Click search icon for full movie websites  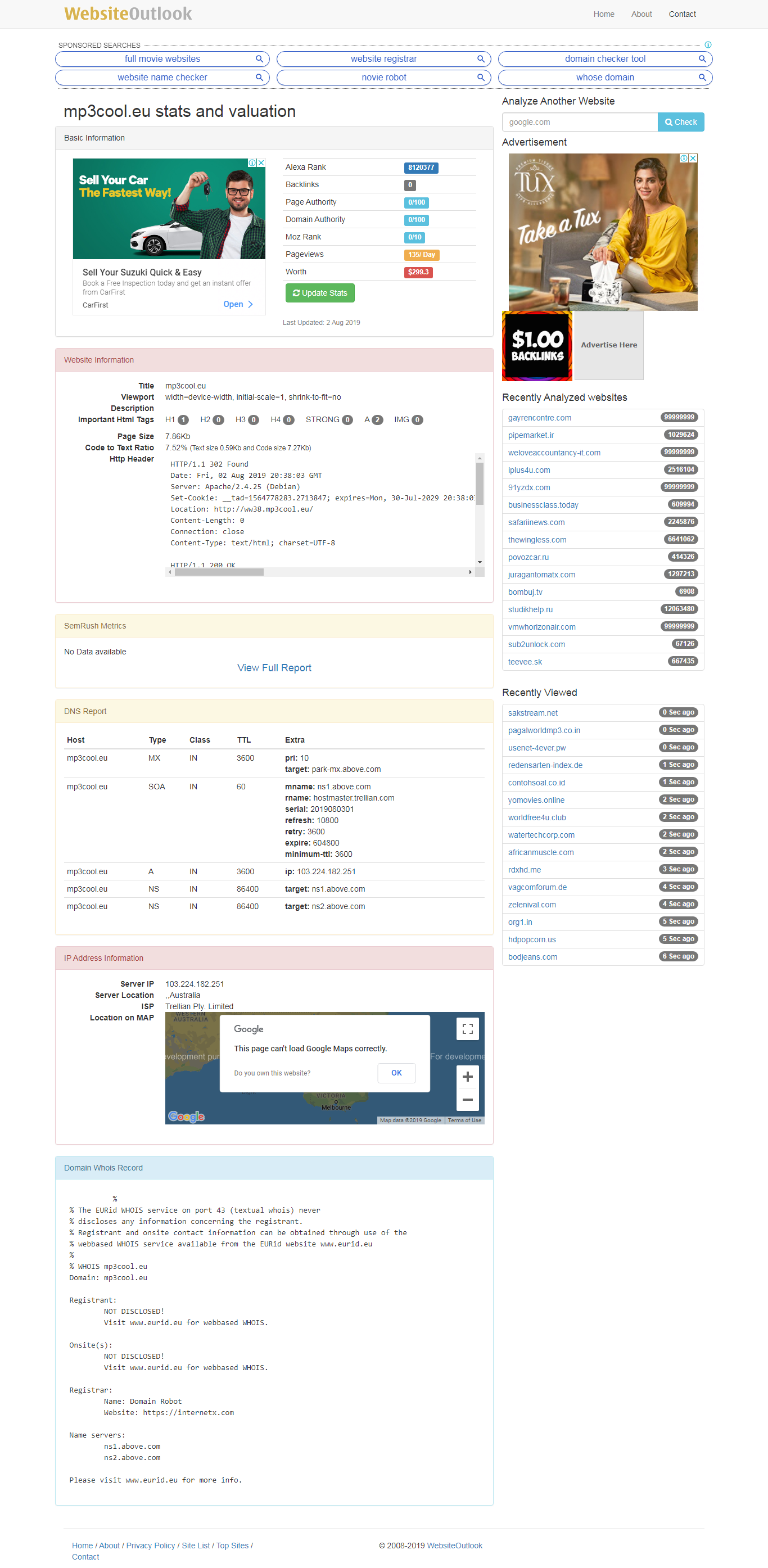pyautogui.click(x=259, y=59)
